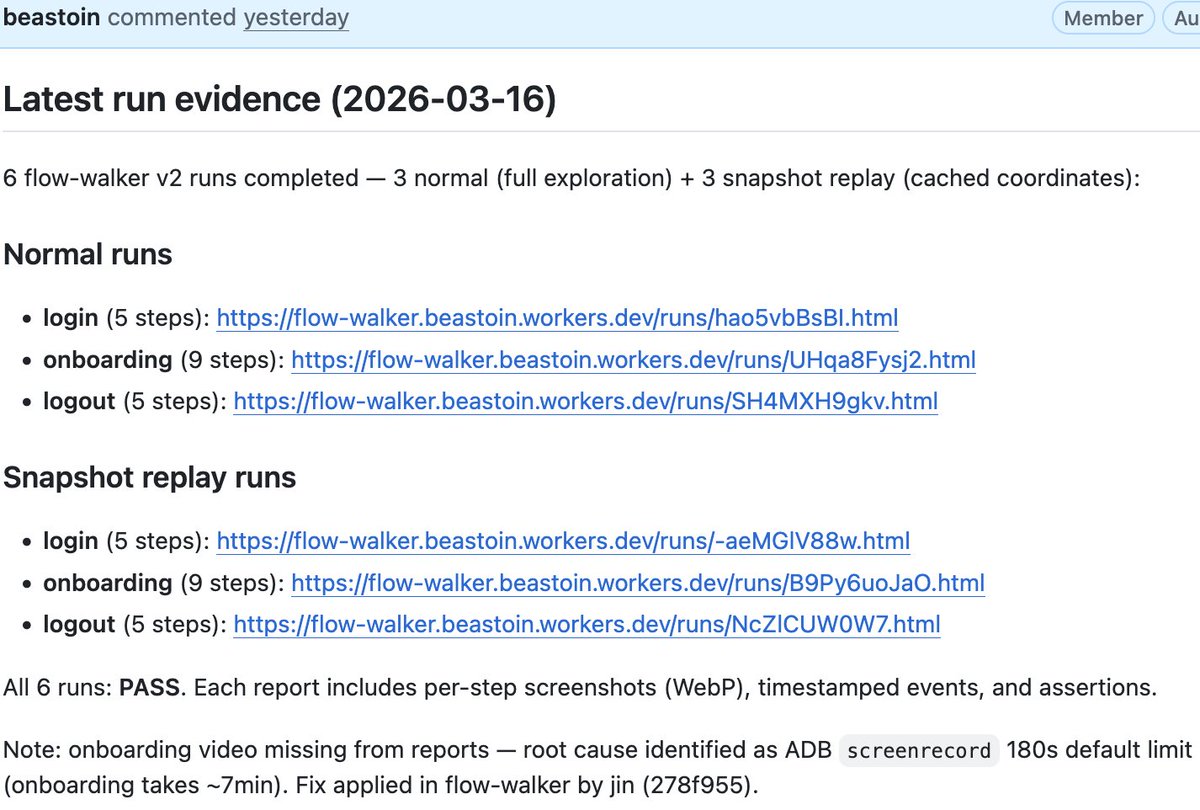Open normal onboarding run UHqa8Fysj2 link
The image size is (1200, 810).
pyautogui.click(x=633, y=360)
